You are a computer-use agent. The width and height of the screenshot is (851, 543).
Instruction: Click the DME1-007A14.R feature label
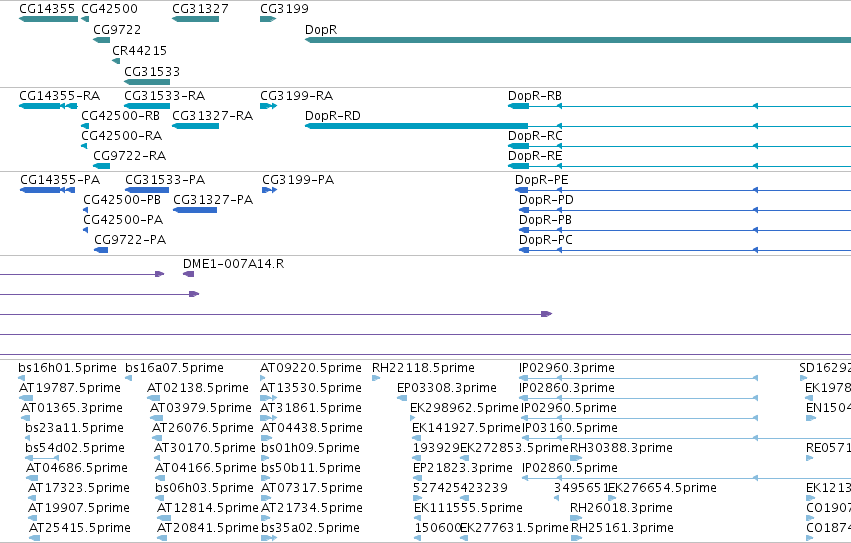(x=233, y=264)
